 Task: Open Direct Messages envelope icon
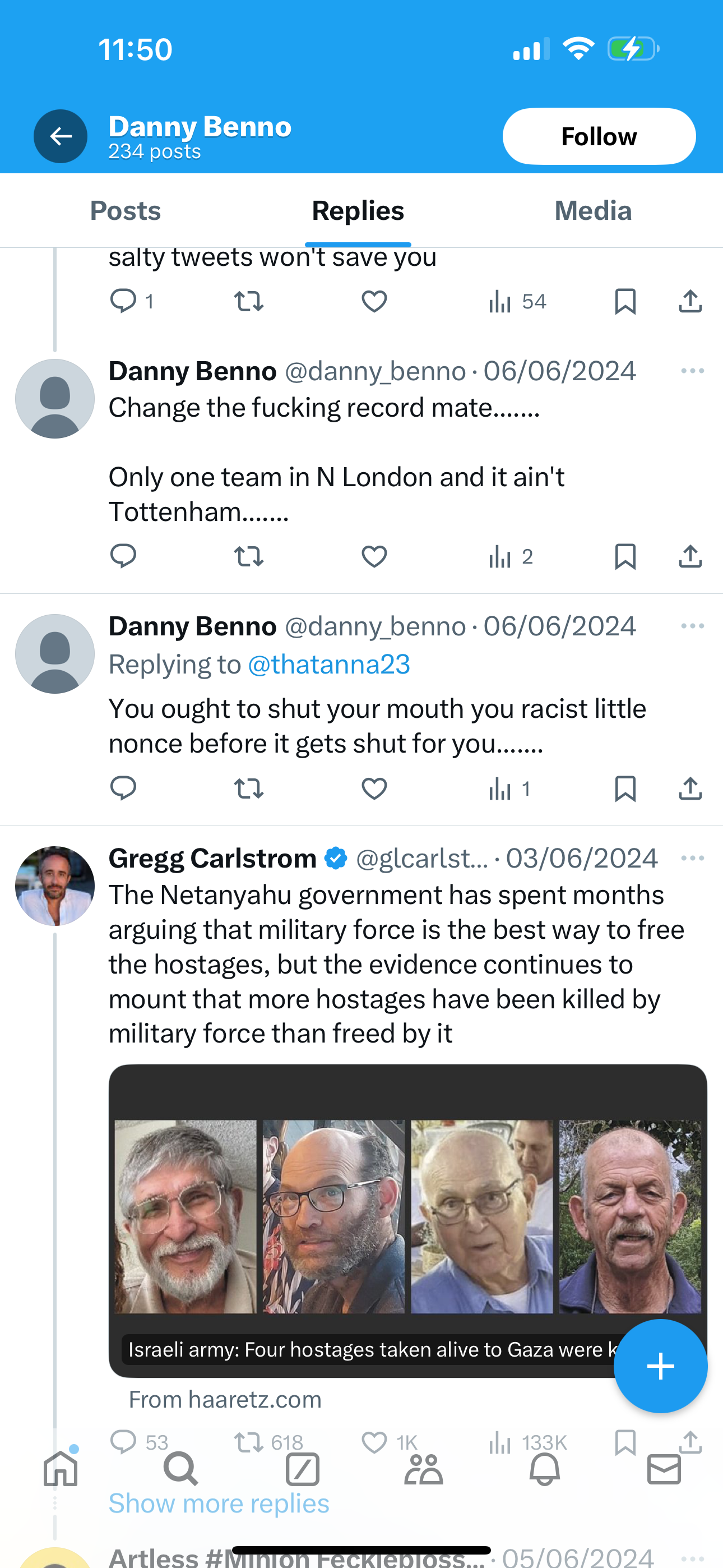(x=664, y=1469)
